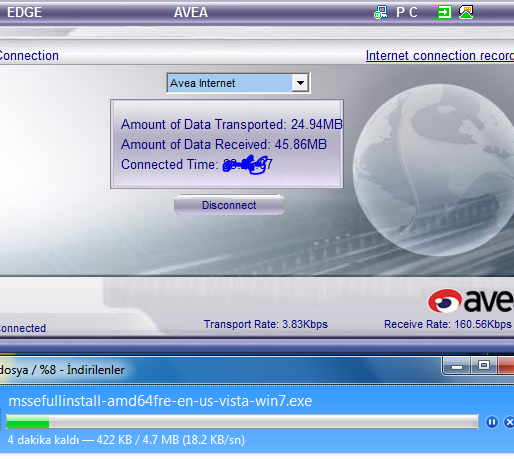The image size is (514, 459).
Task: Click the download progress bar
Action: [x=242, y=422]
